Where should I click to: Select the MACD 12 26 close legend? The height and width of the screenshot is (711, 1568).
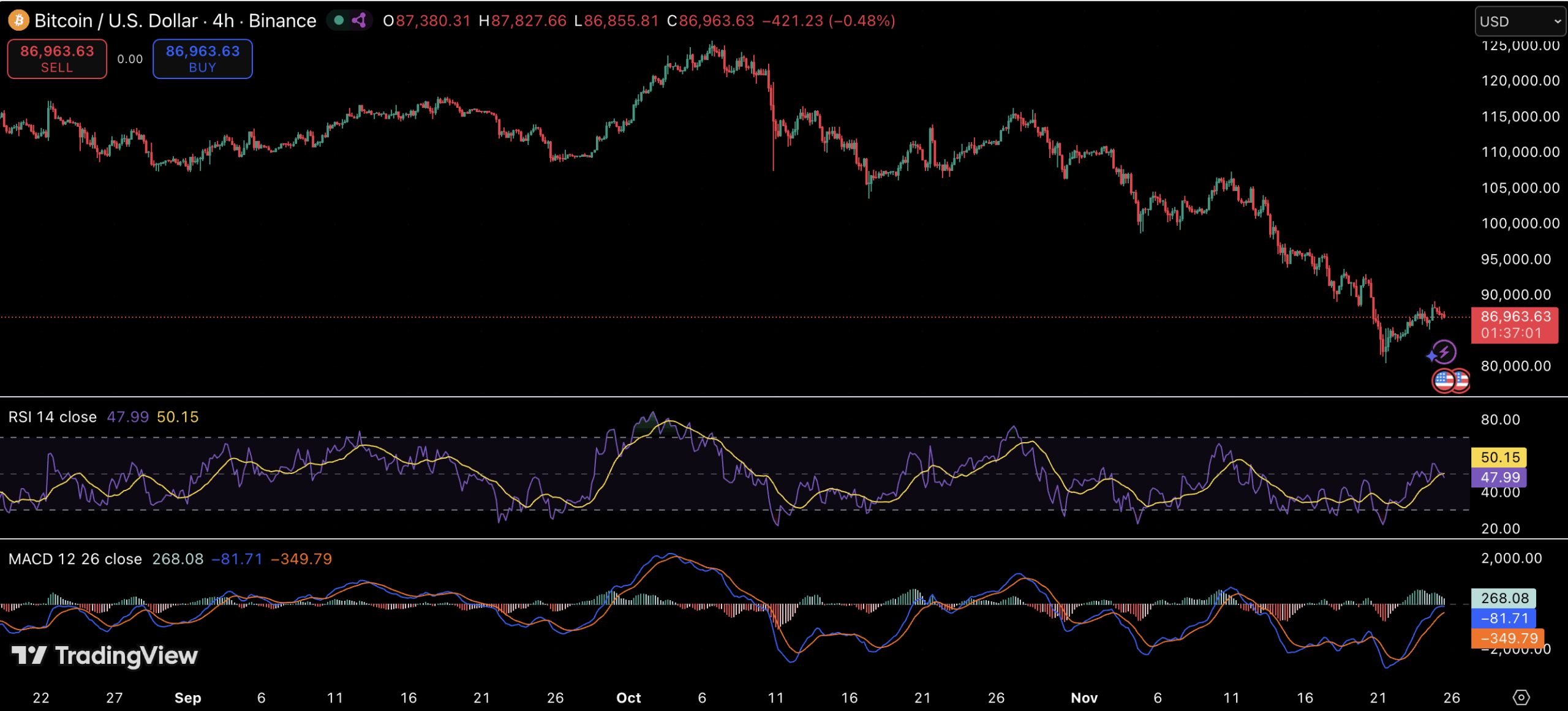[75, 559]
